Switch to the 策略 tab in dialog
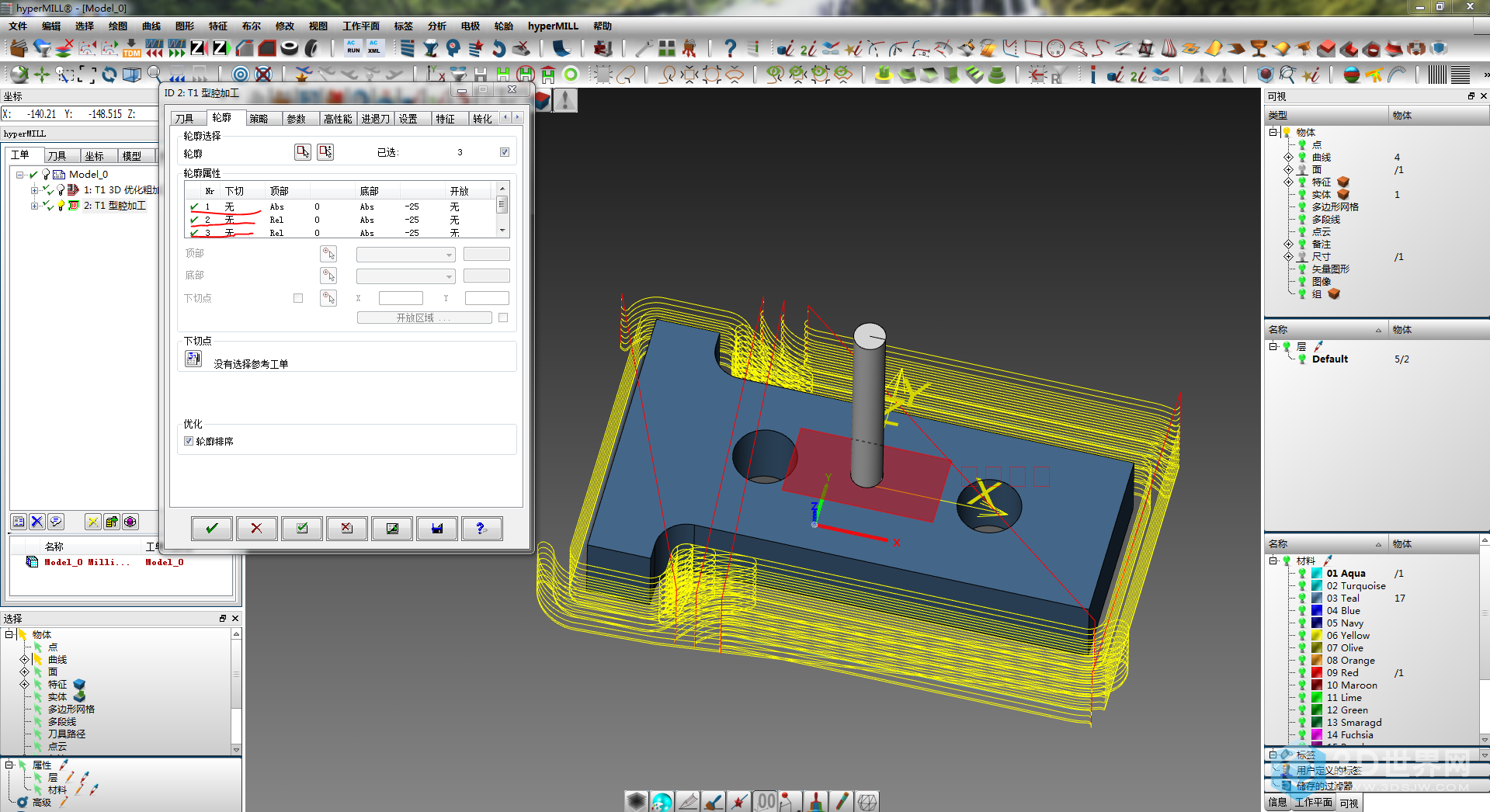The image size is (1490, 812). tap(259, 119)
